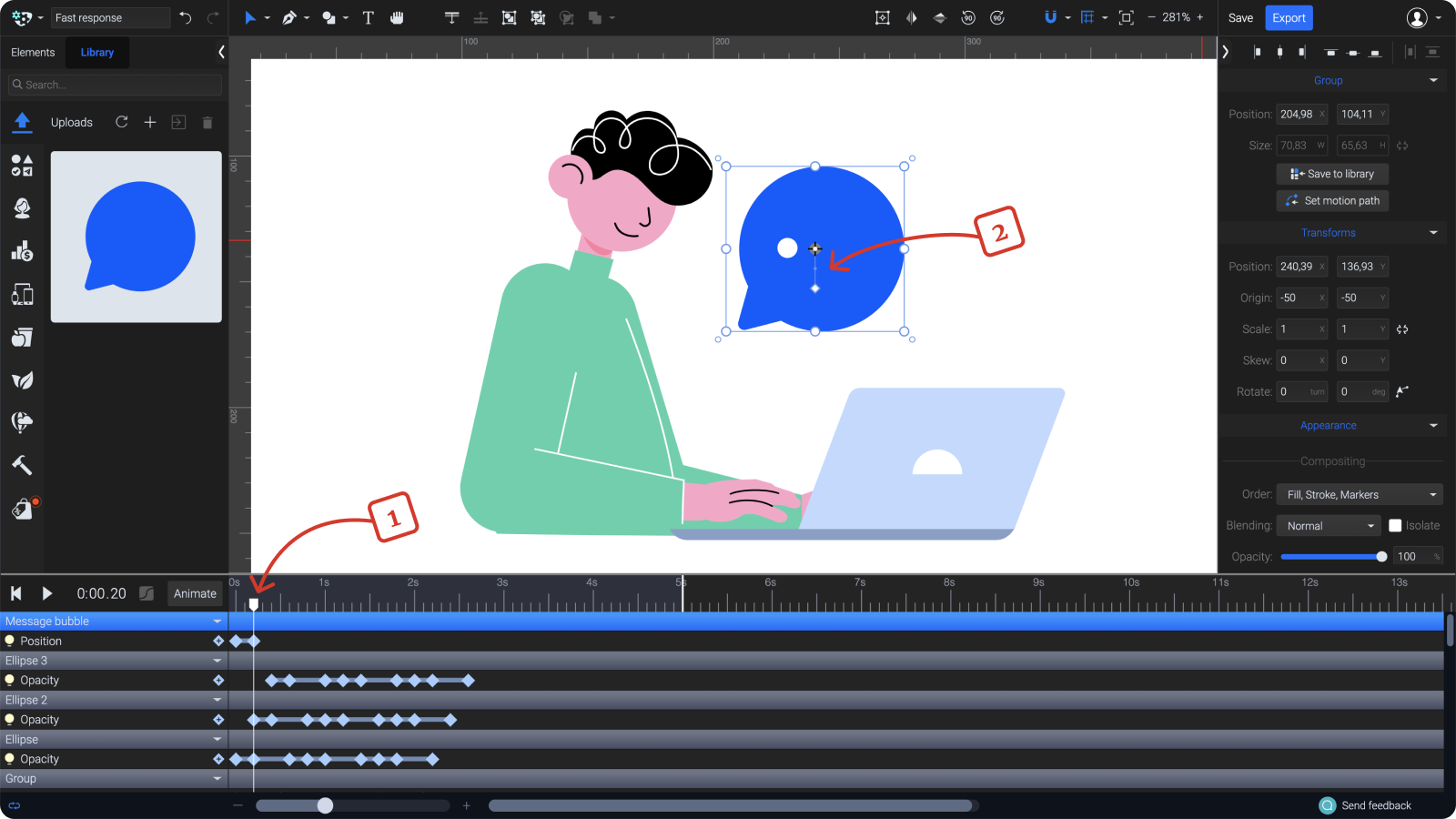This screenshot has width=1456, height=819.
Task: Rotate the selection 90 degrees clockwise
Action: pyautogui.click(x=997, y=17)
